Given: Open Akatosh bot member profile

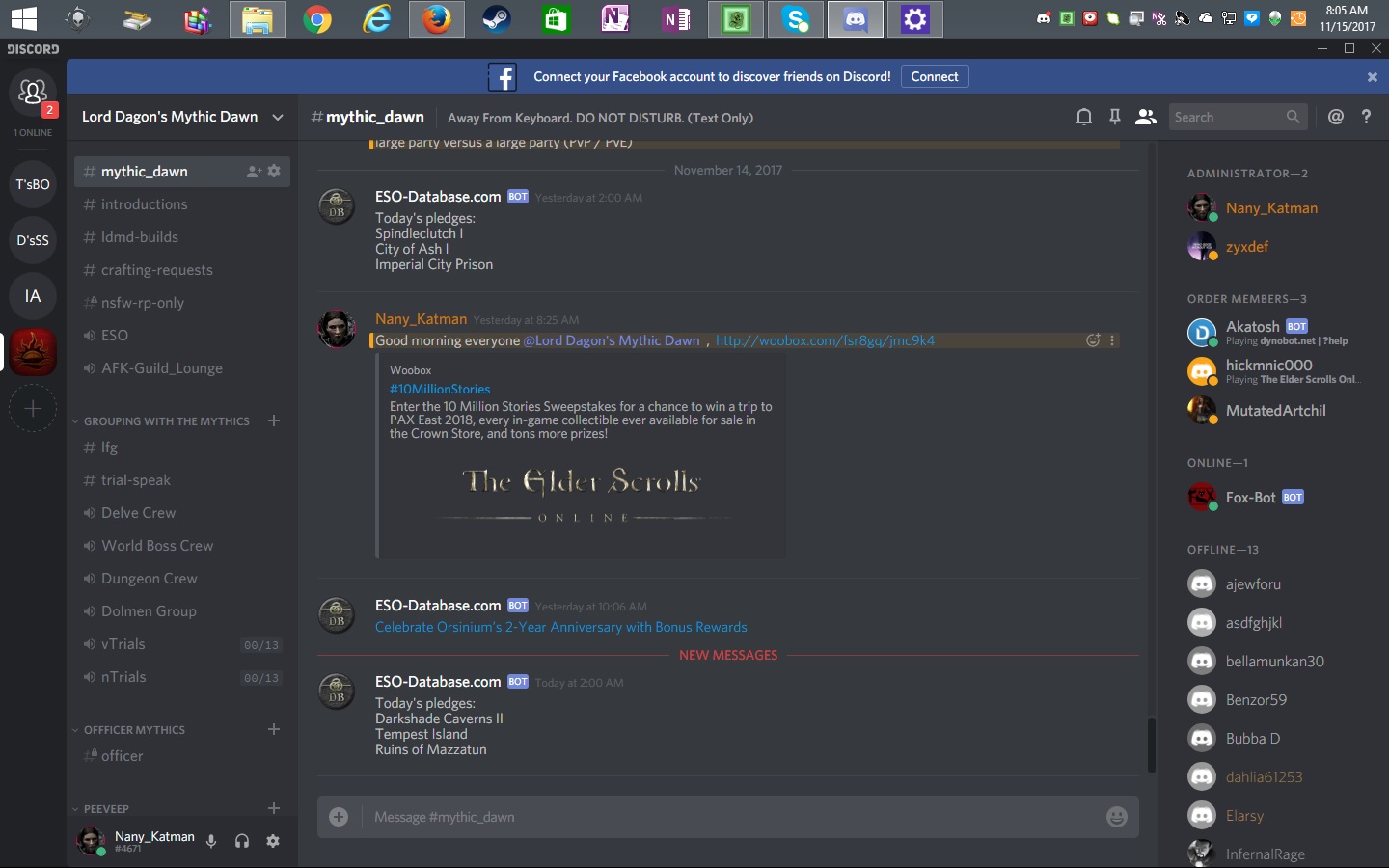Looking at the screenshot, I should (x=1269, y=333).
